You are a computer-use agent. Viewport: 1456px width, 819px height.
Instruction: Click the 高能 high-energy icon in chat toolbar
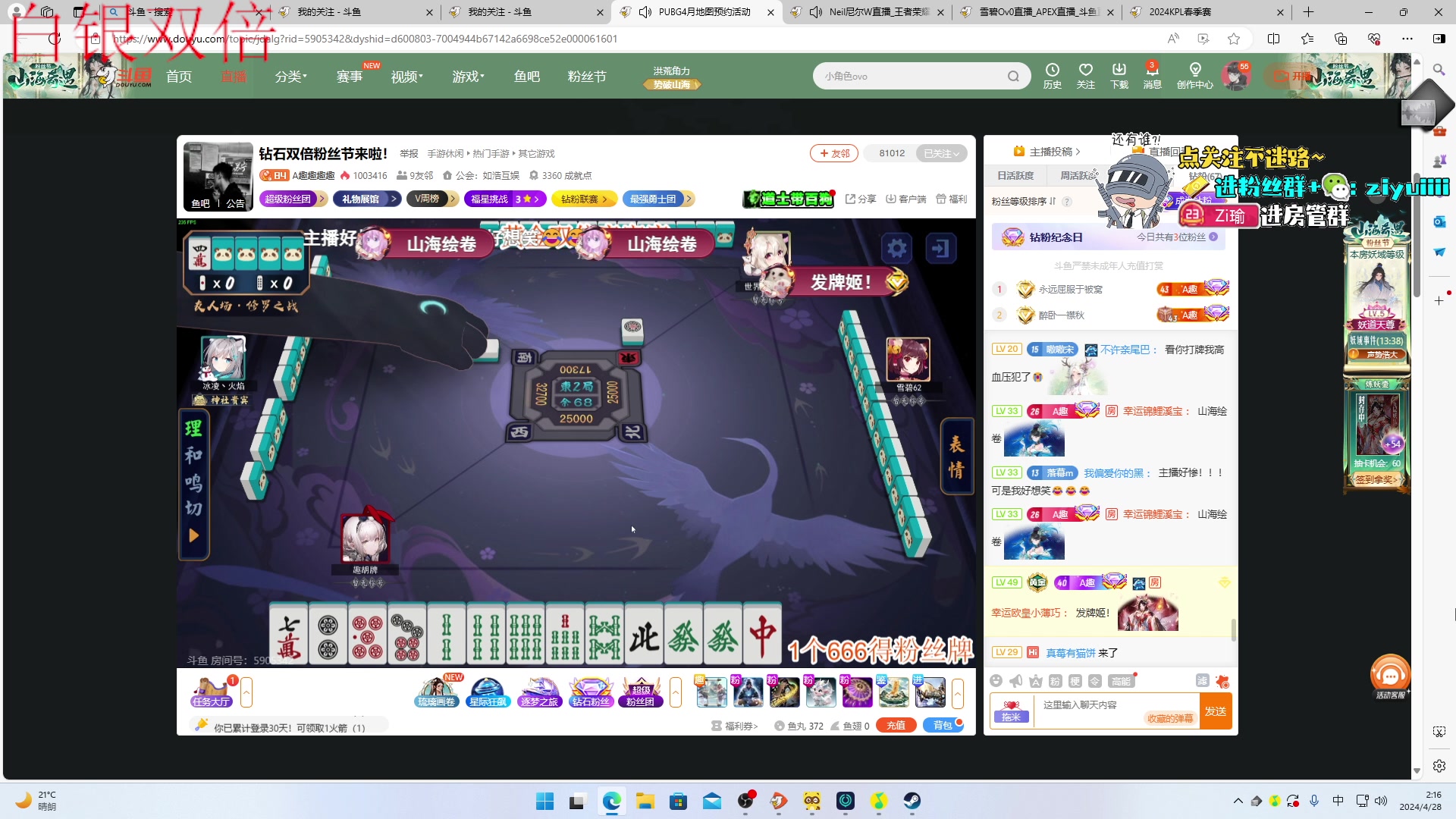[x=1121, y=681]
